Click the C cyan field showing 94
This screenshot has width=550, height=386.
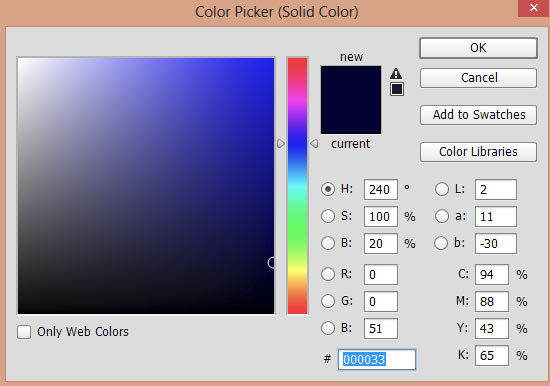492,274
